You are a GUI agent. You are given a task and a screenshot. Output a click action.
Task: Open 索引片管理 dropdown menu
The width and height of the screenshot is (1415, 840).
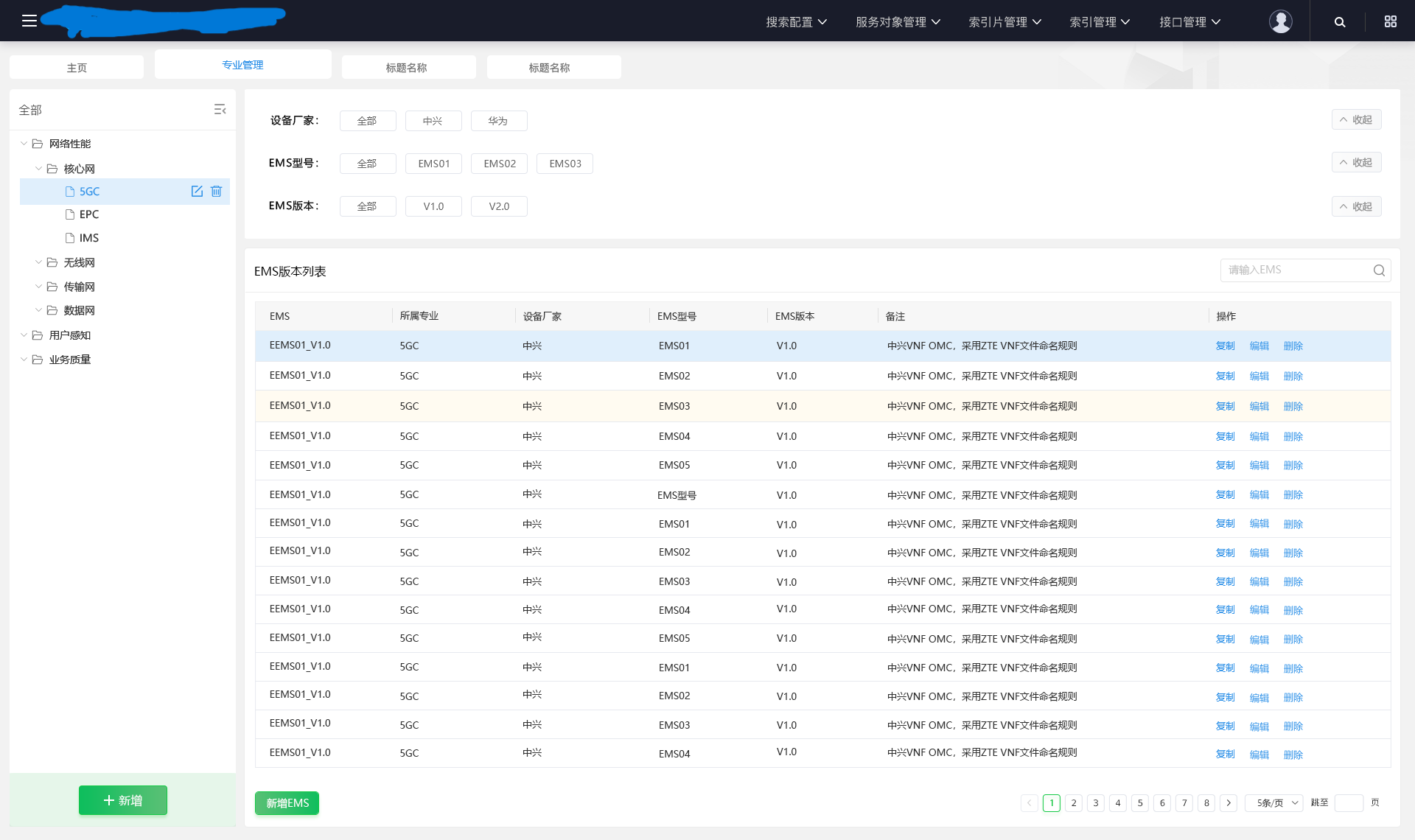(1005, 22)
